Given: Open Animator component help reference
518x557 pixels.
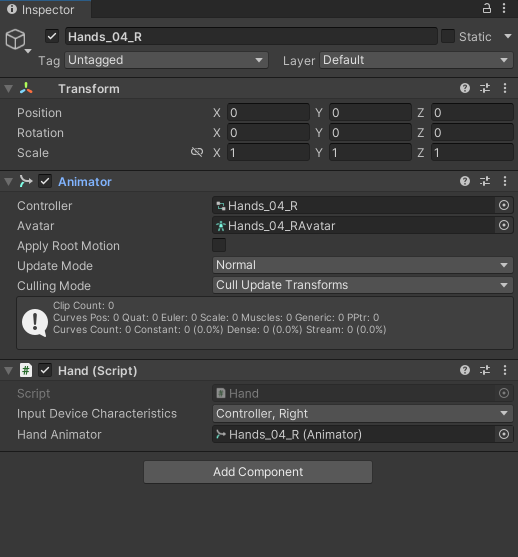Looking at the screenshot, I should pos(465,181).
